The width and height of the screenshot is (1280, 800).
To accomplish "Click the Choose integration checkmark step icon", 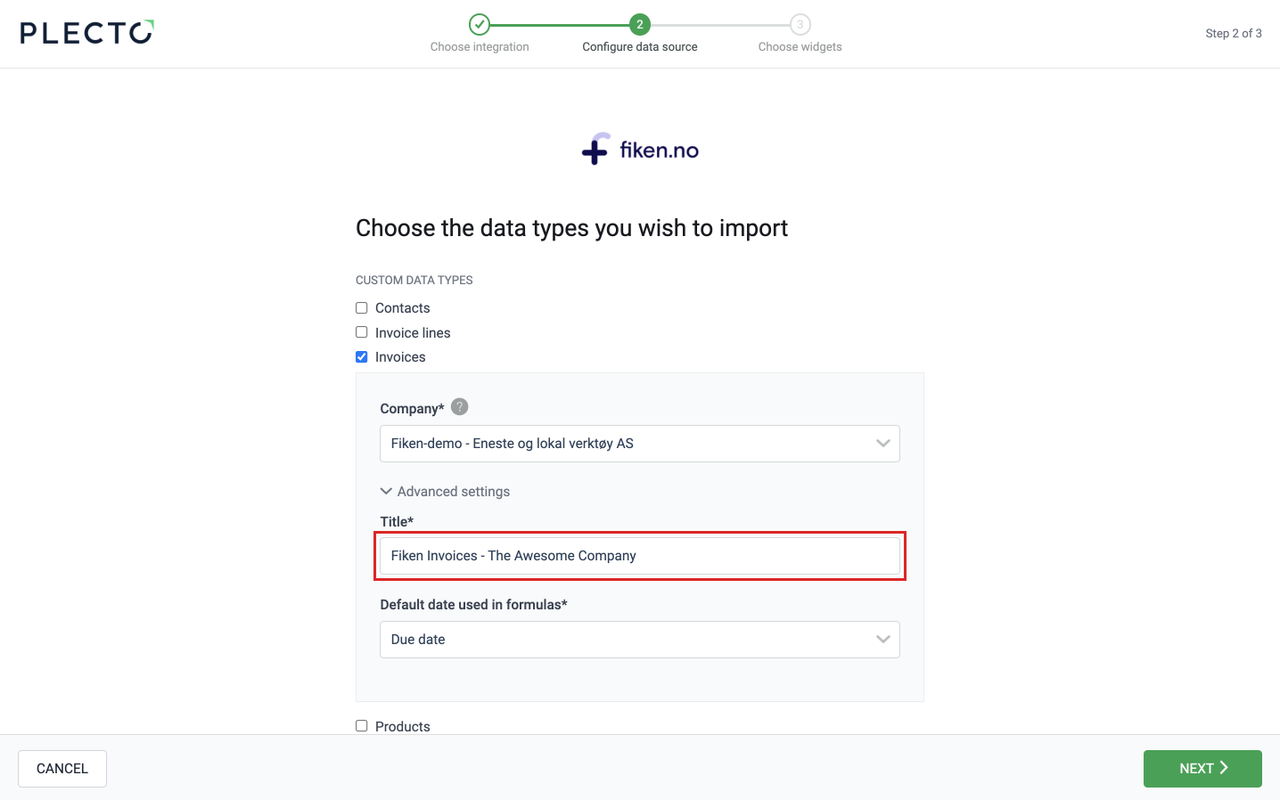I will point(480,24).
